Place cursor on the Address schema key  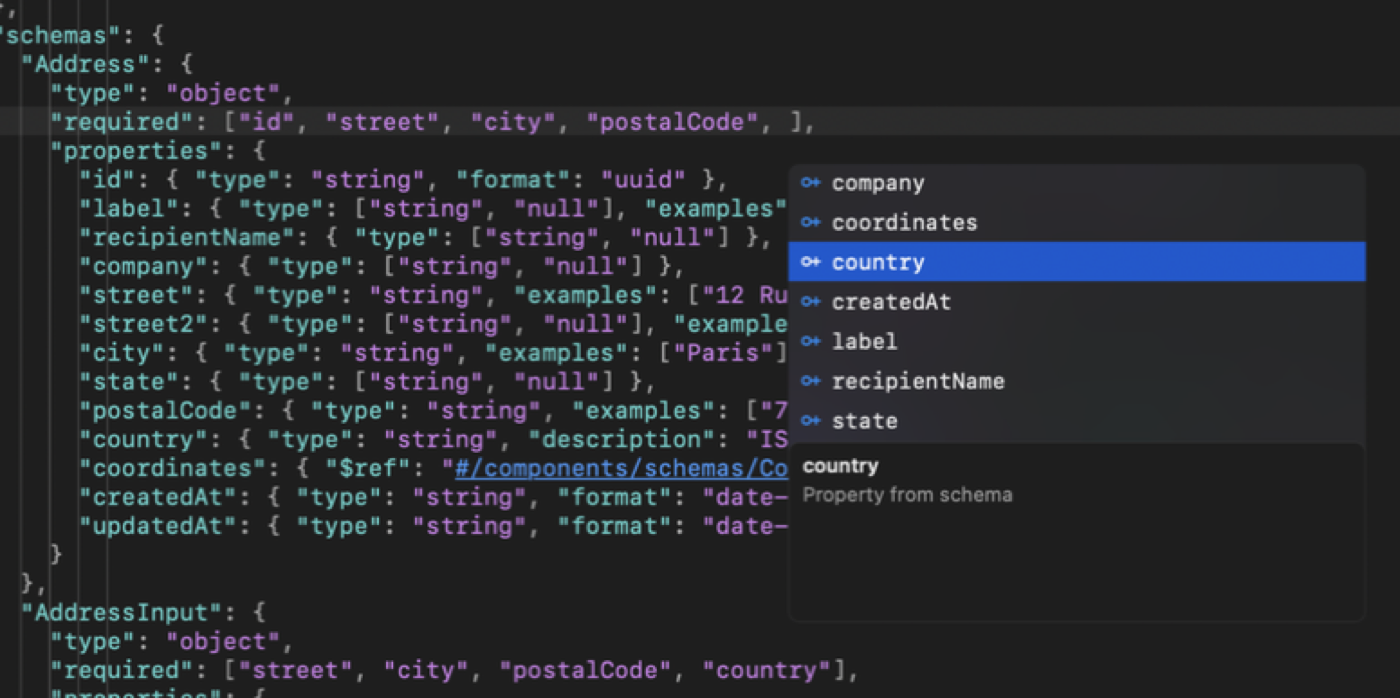85,63
